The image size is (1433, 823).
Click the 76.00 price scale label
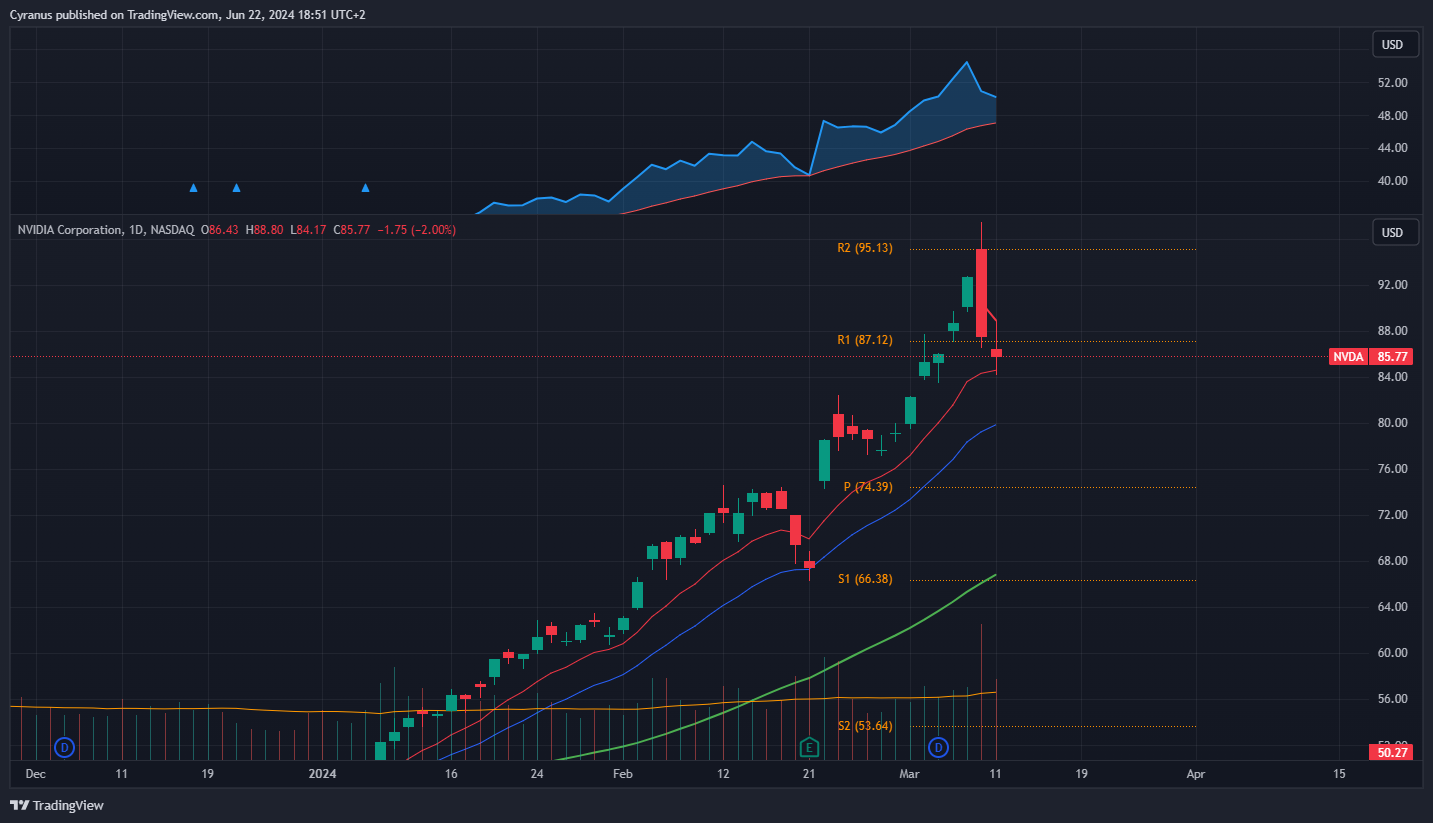pyautogui.click(x=1394, y=469)
